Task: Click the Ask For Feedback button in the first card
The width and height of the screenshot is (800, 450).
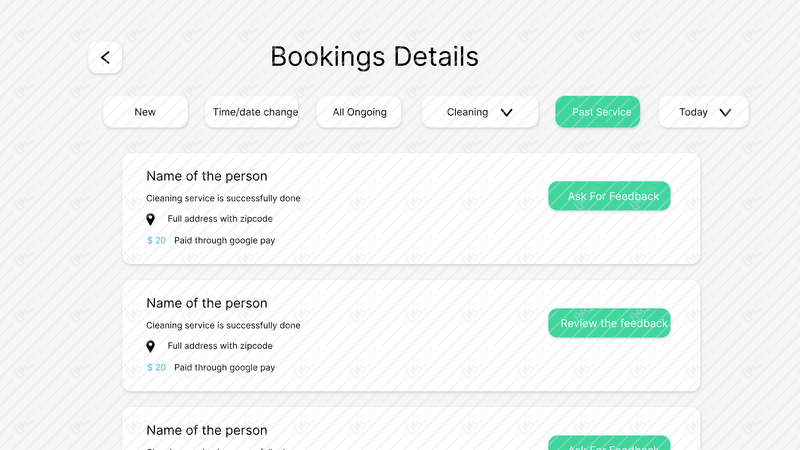Action: tap(609, 196)
